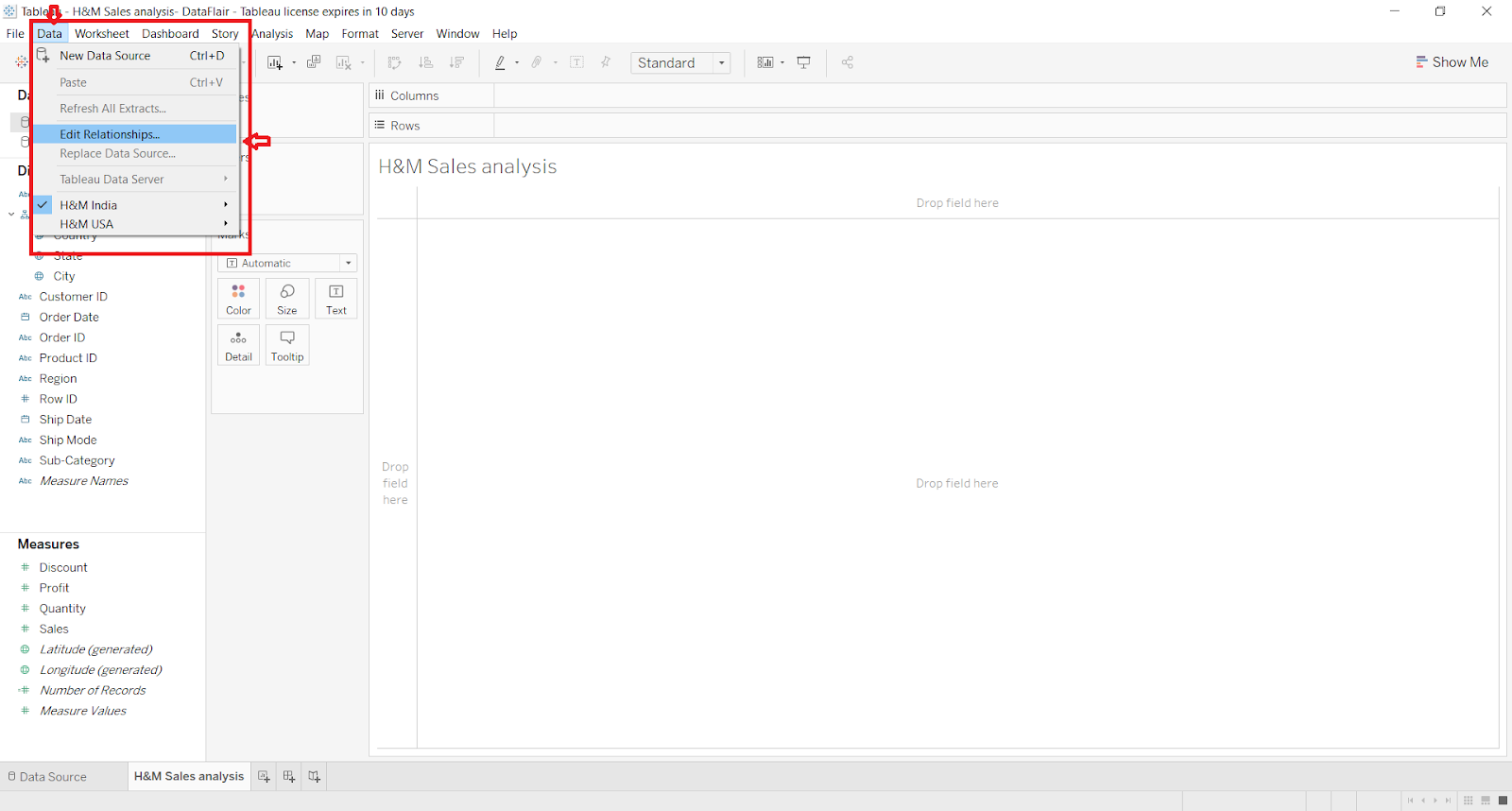Click the Show/Hide Cards icon

point(765,62)
